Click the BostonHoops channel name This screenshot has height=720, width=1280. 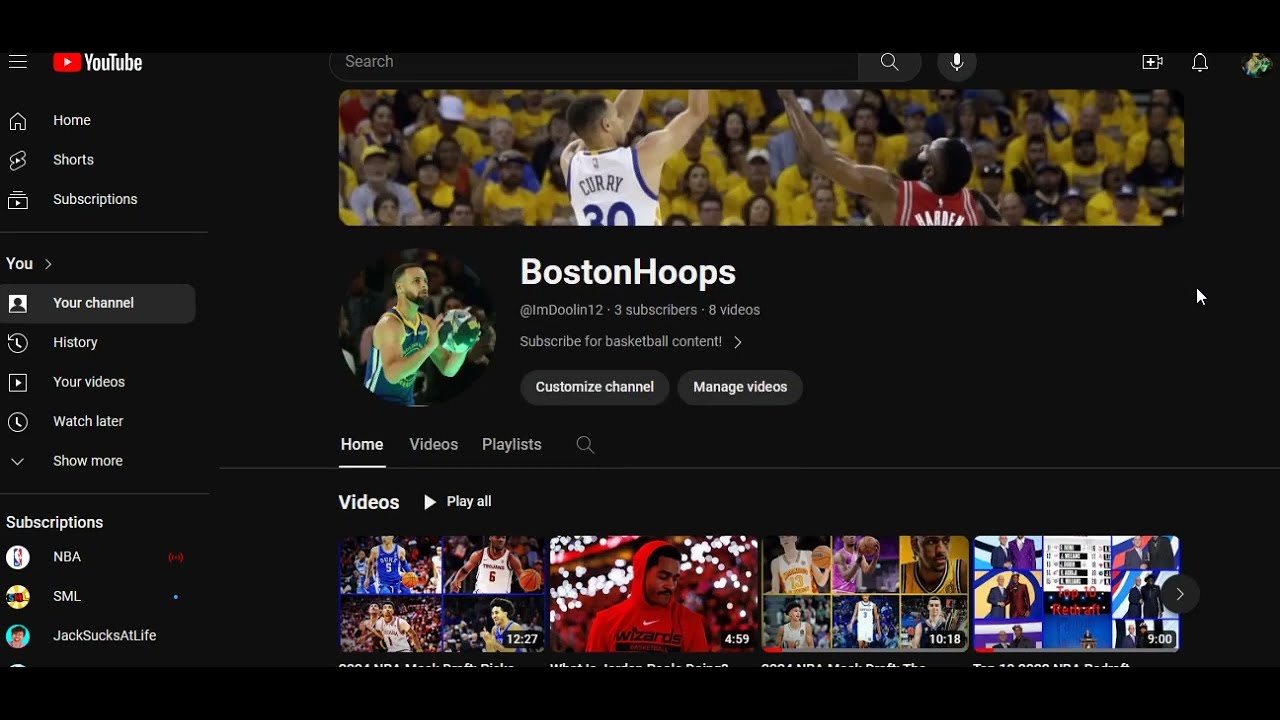coord(628,273)
